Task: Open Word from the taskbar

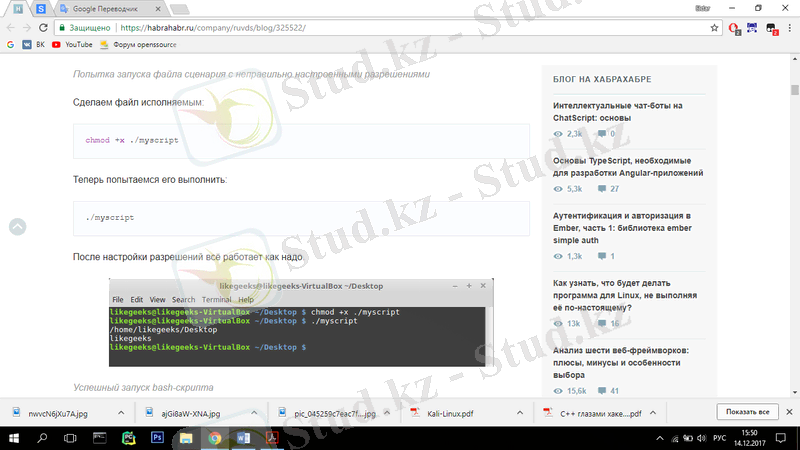Action: [x=241, y=437]
